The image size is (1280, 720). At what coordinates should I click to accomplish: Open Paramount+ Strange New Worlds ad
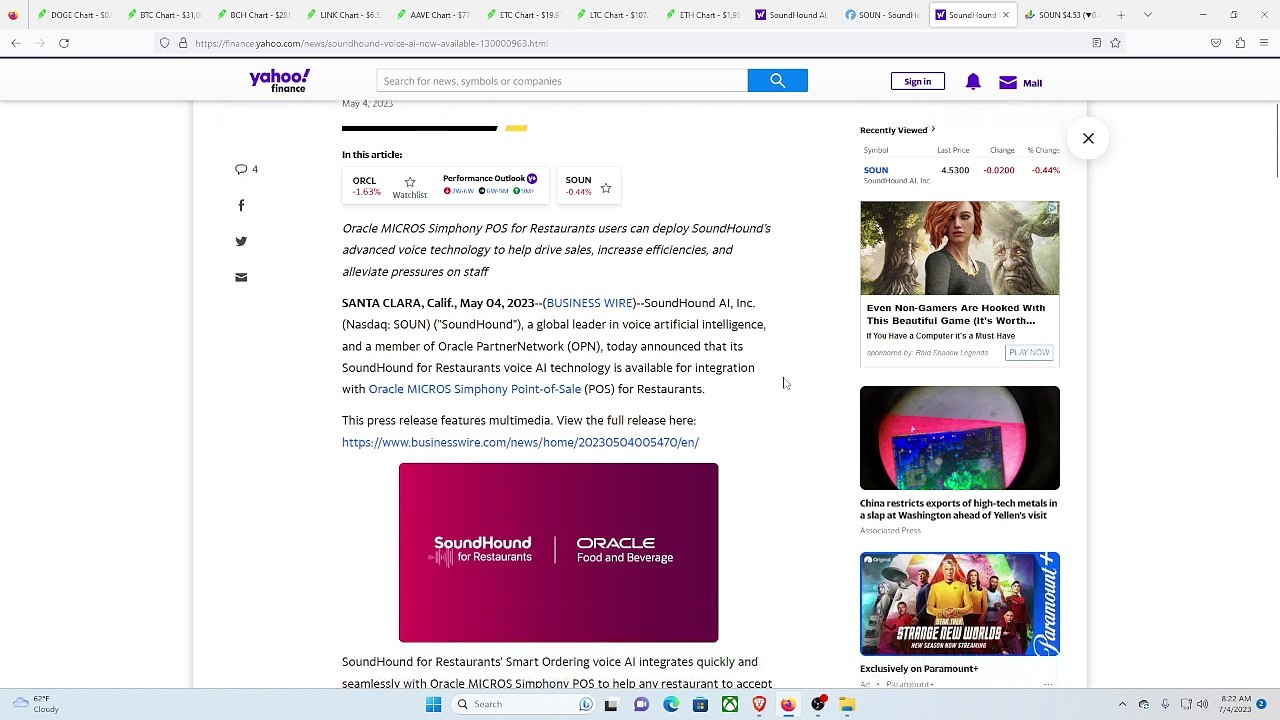pyautogui.click(x=959, y=604)
